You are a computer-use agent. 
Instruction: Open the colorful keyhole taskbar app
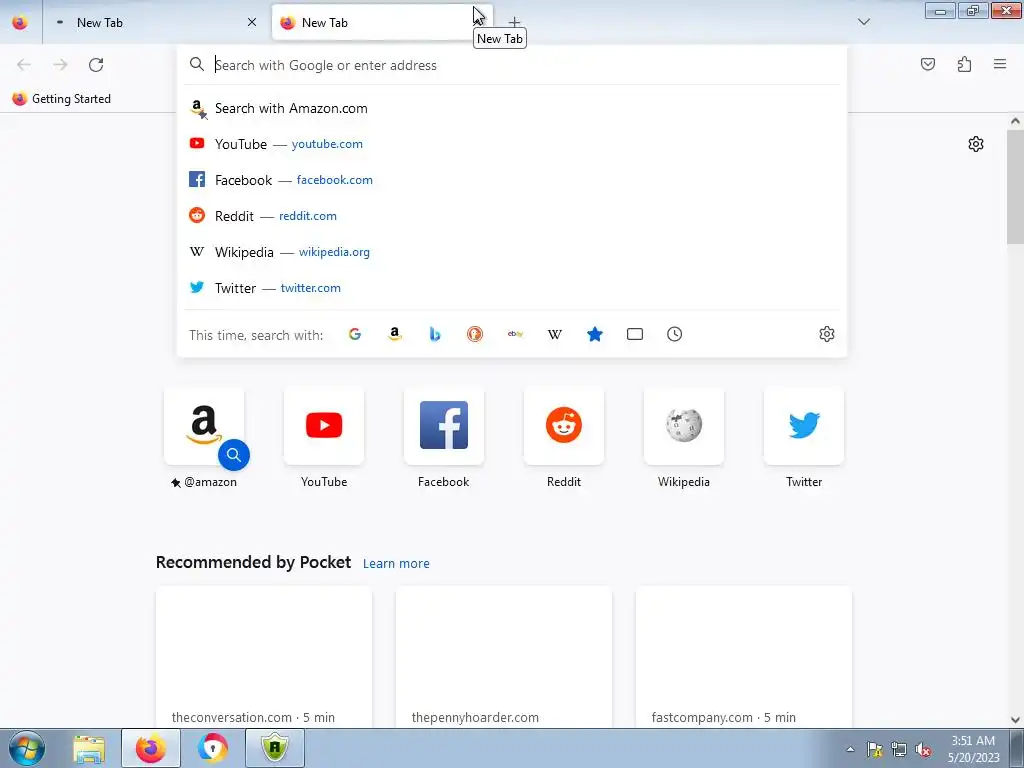[x=213, y=748]
